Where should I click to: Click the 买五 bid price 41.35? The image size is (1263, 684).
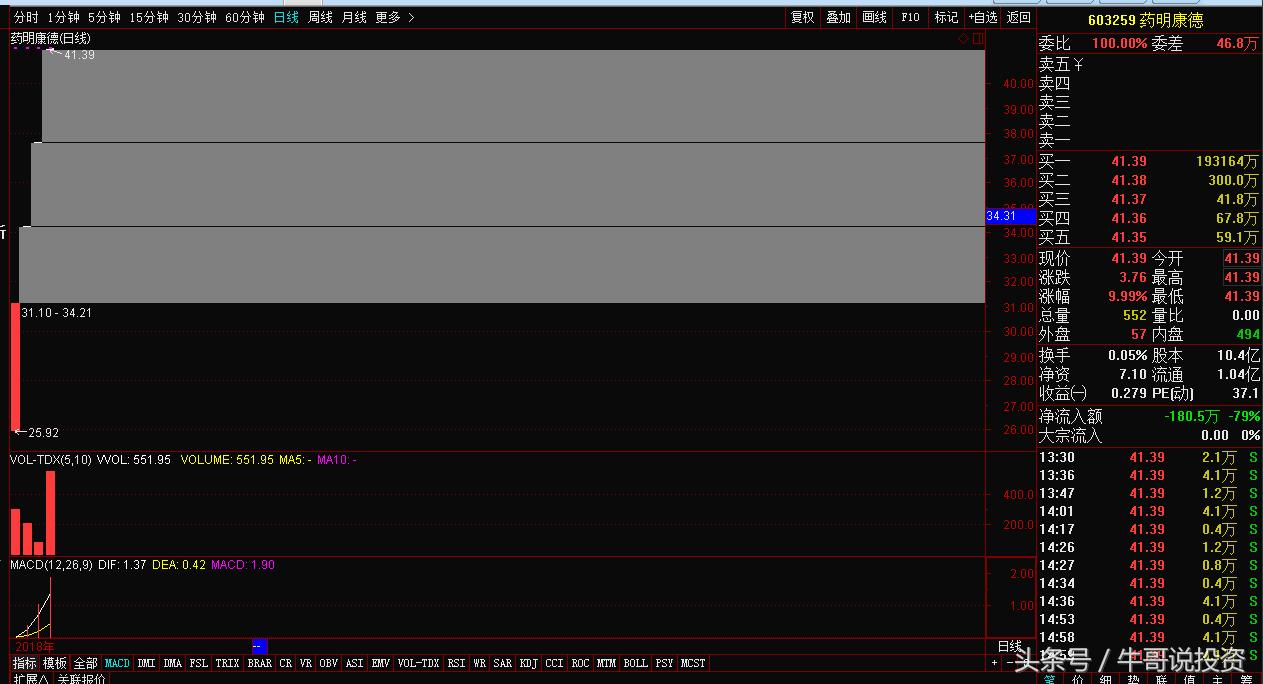tap(1129, 237)
